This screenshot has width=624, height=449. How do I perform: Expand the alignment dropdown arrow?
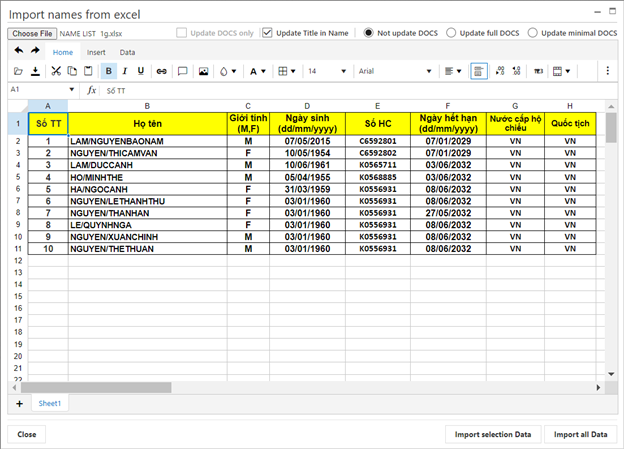[459, 71]
